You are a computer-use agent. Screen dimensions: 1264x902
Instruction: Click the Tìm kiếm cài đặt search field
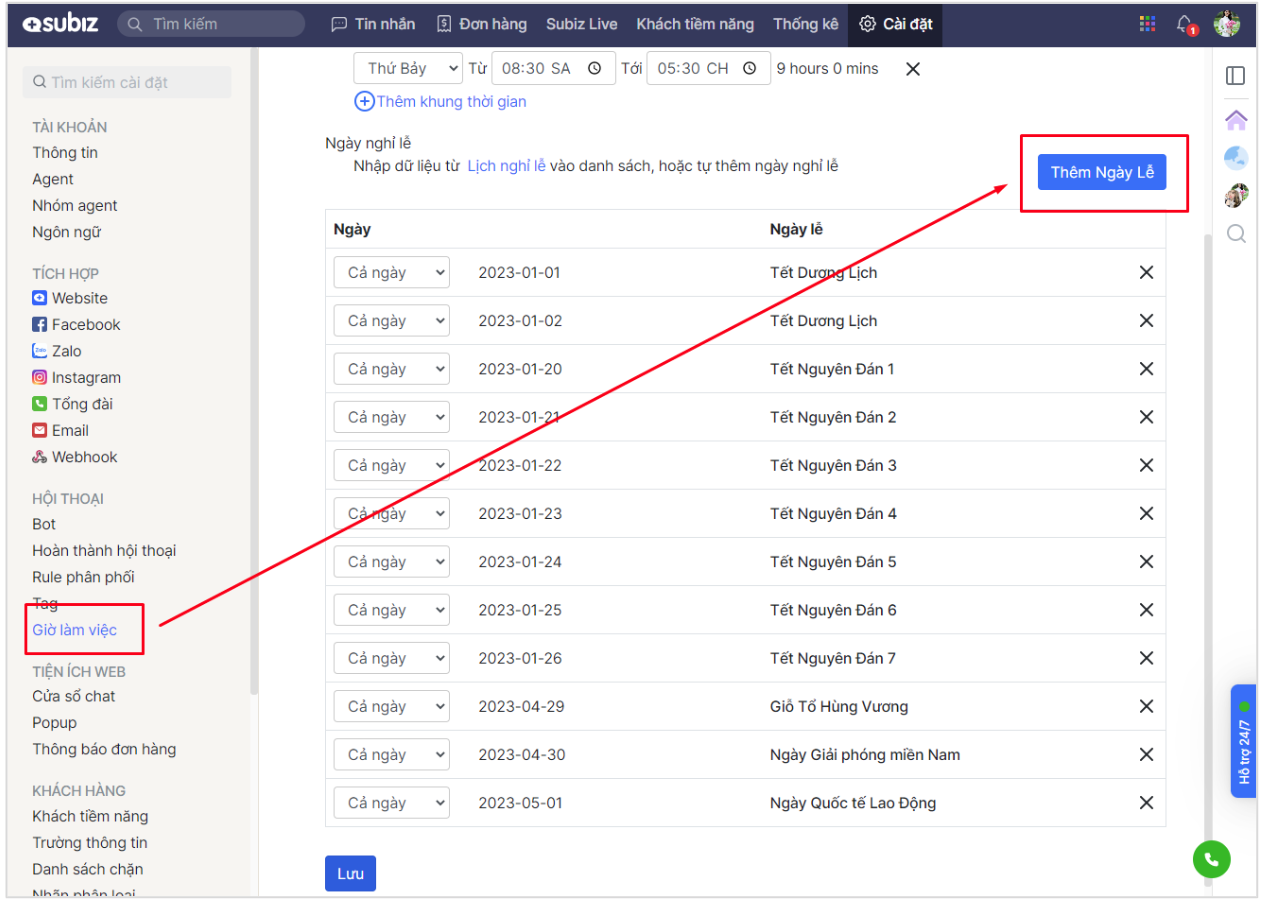(127, 82)
